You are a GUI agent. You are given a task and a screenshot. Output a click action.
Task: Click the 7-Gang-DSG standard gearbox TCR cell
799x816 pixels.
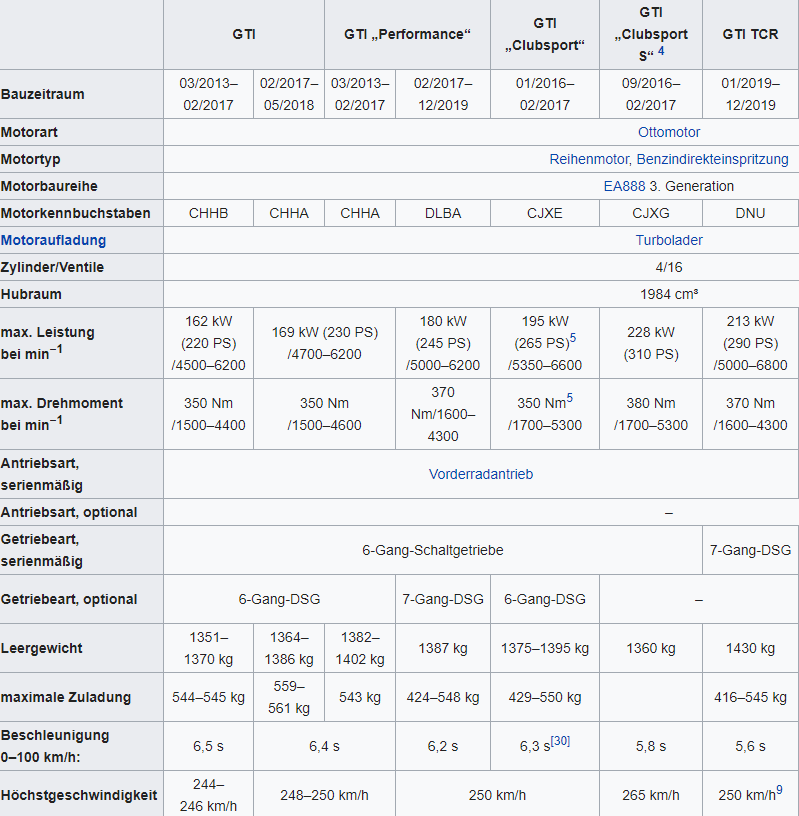[750, 550]
